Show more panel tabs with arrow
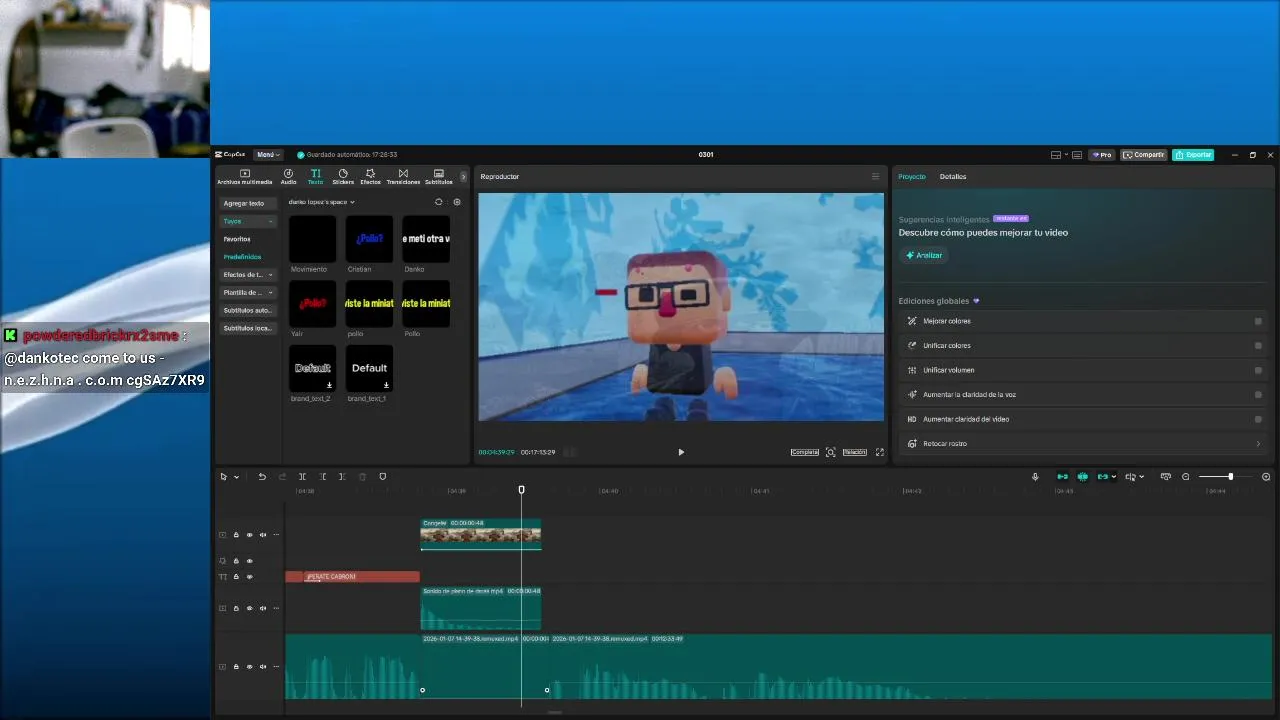The width and height of the screenshot is (1280, 720). point(463,177)
